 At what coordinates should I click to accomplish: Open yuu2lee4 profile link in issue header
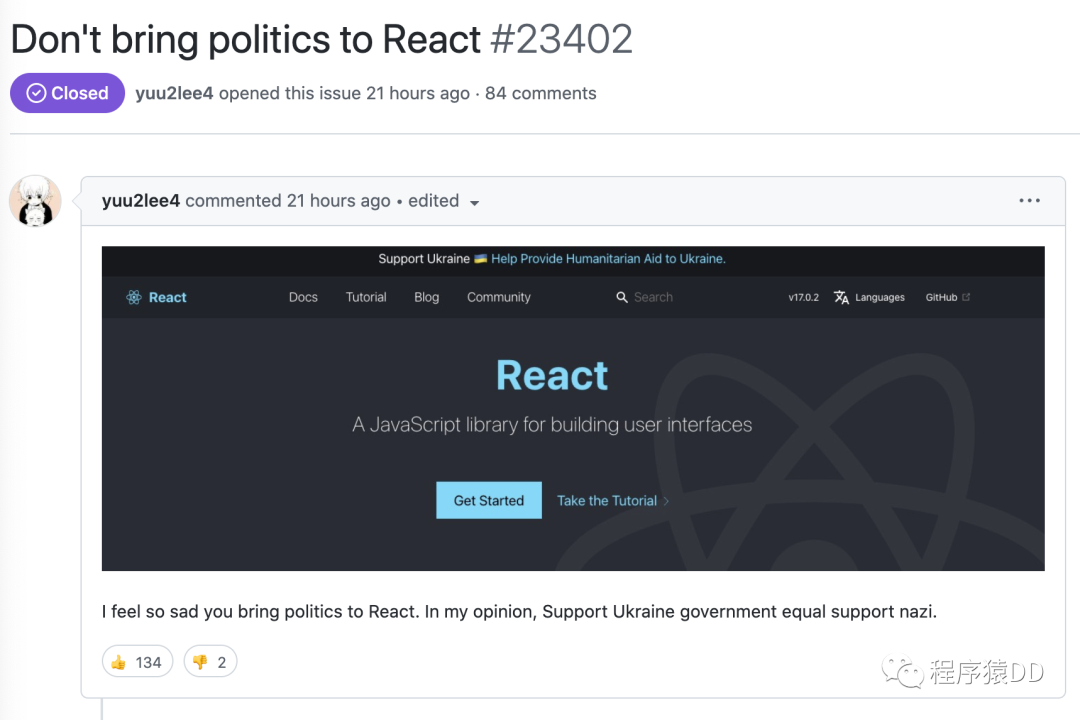point(174,93)
